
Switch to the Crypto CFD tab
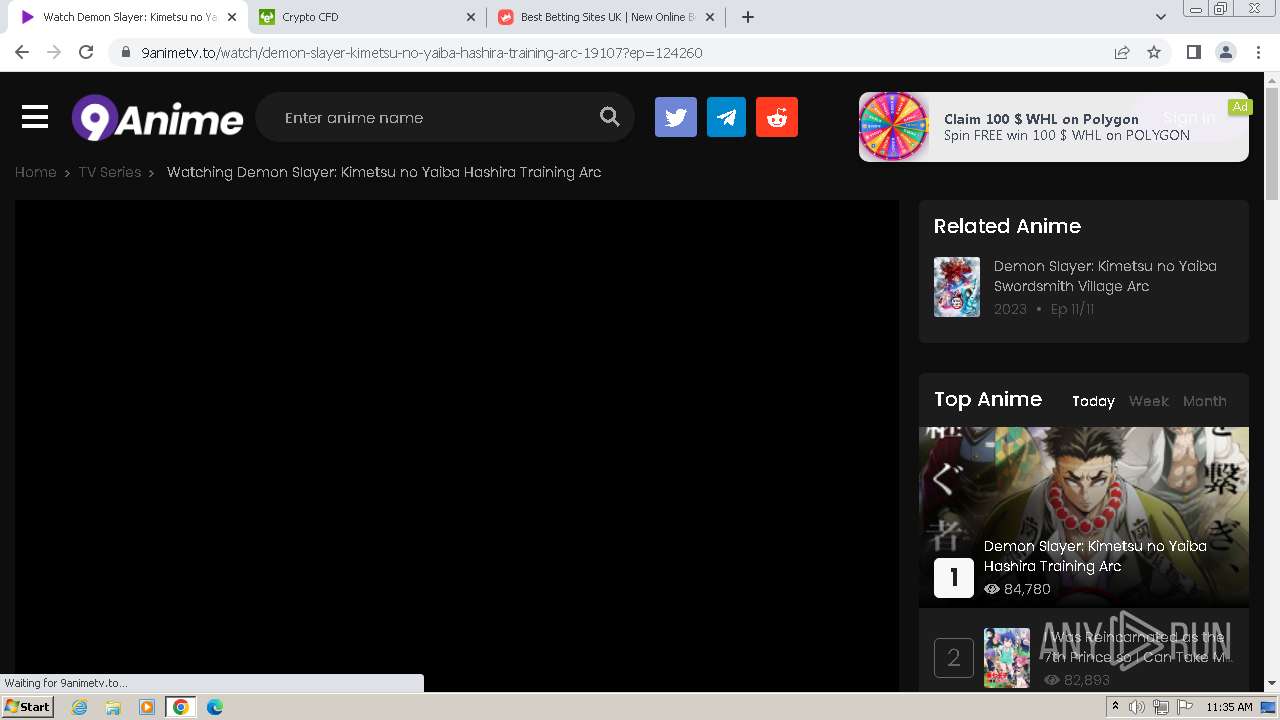pos(367,17)
